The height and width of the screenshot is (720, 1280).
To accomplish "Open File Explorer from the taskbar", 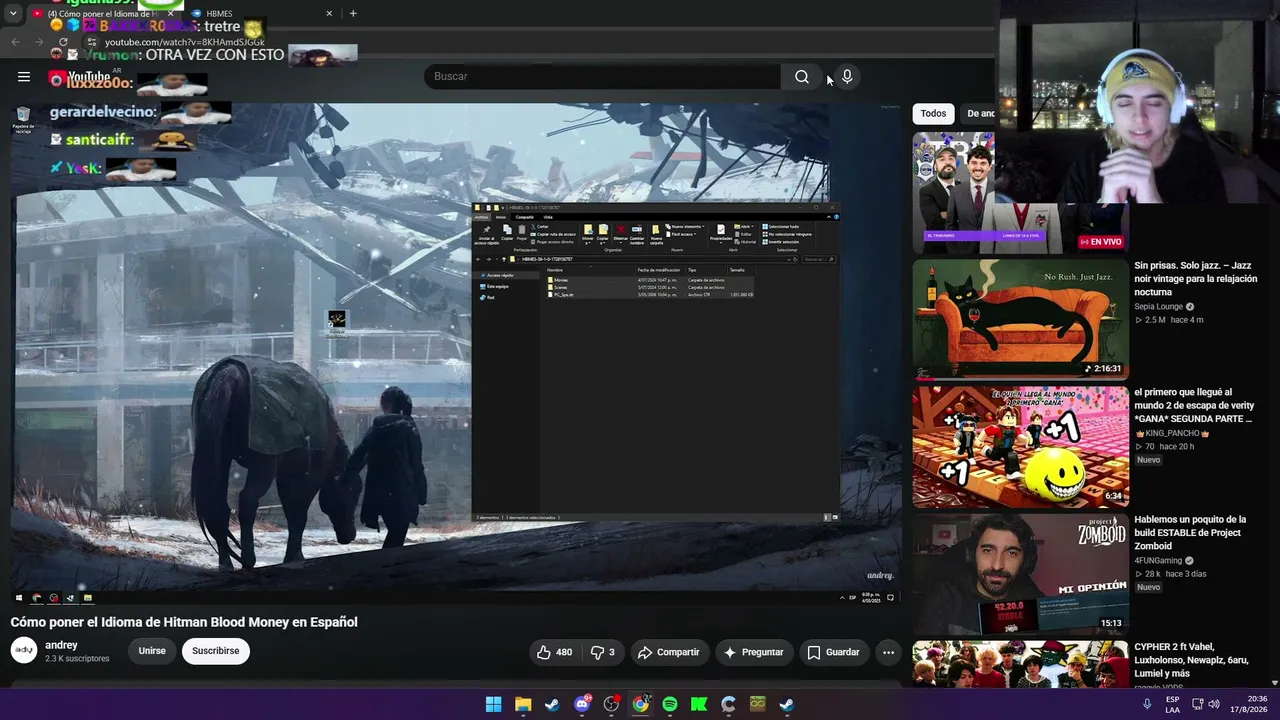I will point(523,704).
